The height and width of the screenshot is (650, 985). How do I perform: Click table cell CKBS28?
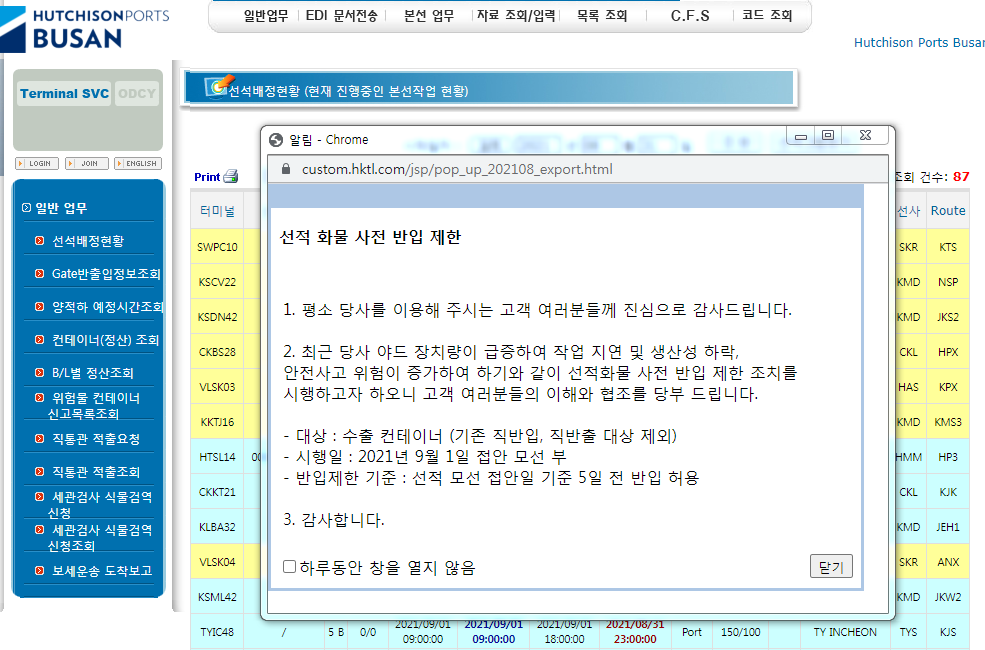(217, 352)
